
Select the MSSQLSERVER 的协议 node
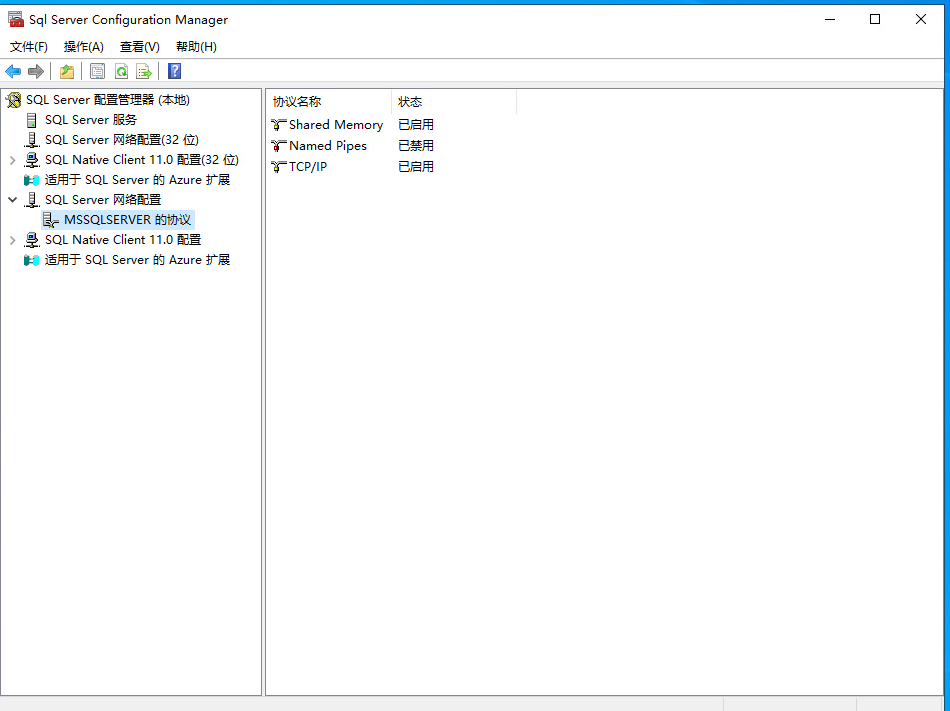127,220
